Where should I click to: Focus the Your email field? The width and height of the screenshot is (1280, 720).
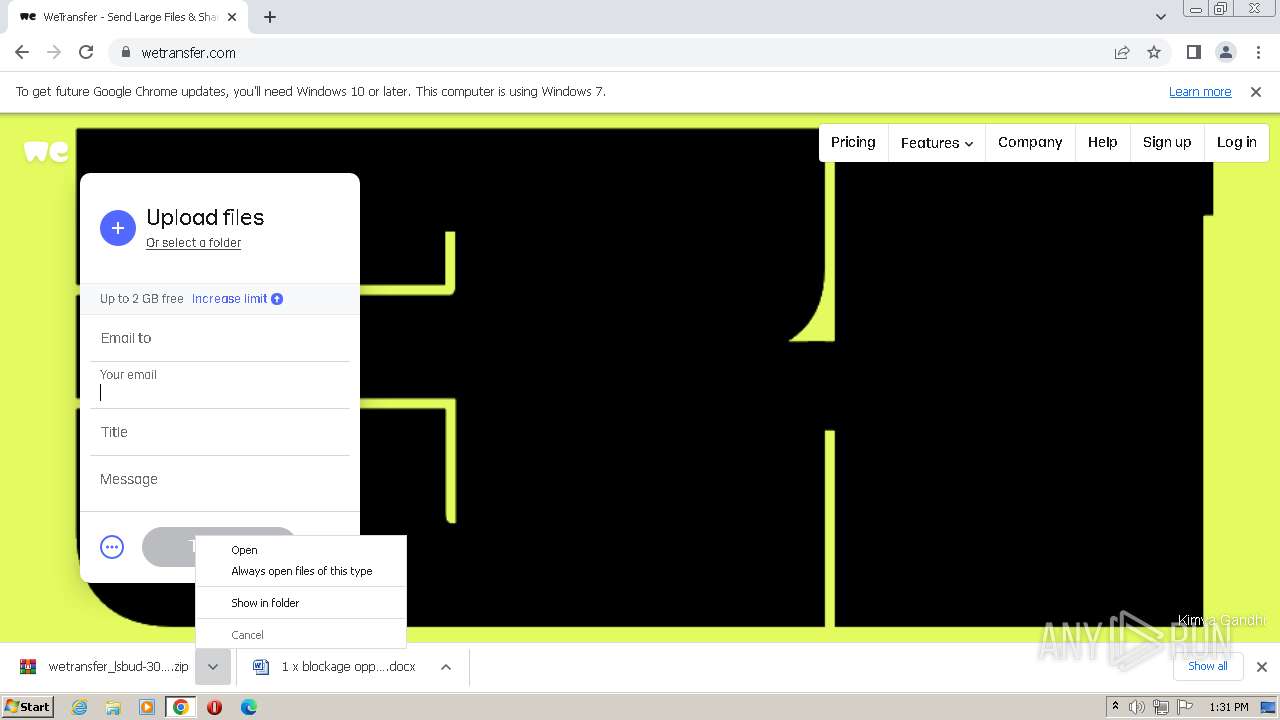220,385
